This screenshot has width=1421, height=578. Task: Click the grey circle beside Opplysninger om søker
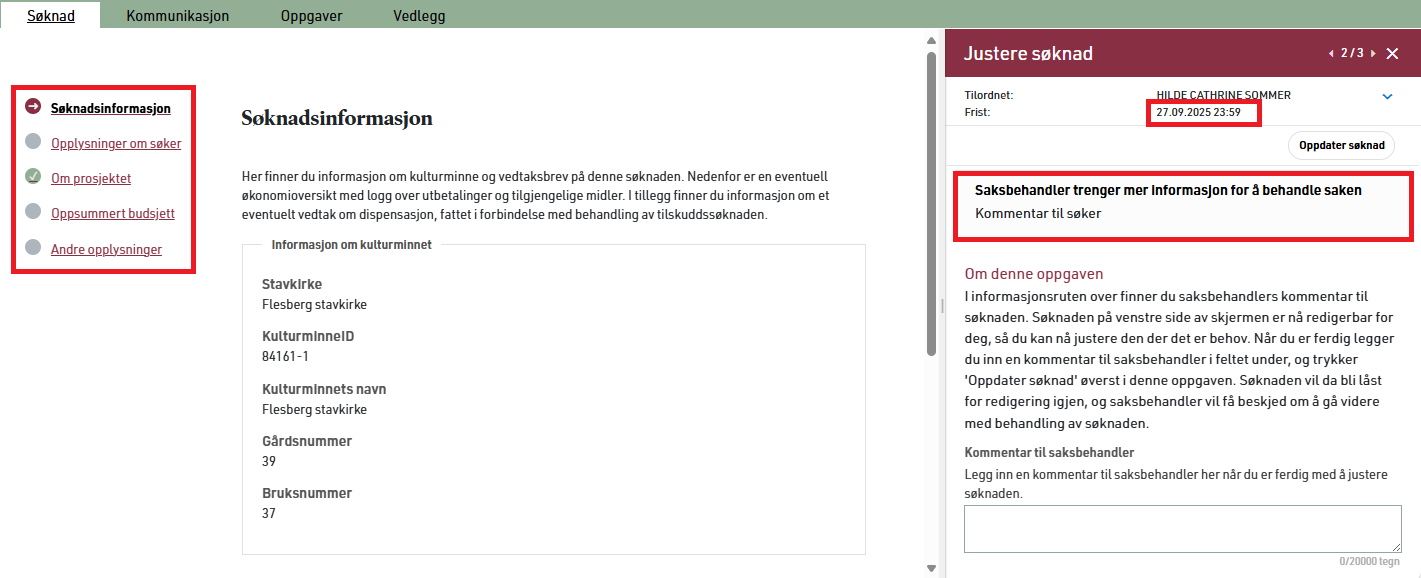33,143
